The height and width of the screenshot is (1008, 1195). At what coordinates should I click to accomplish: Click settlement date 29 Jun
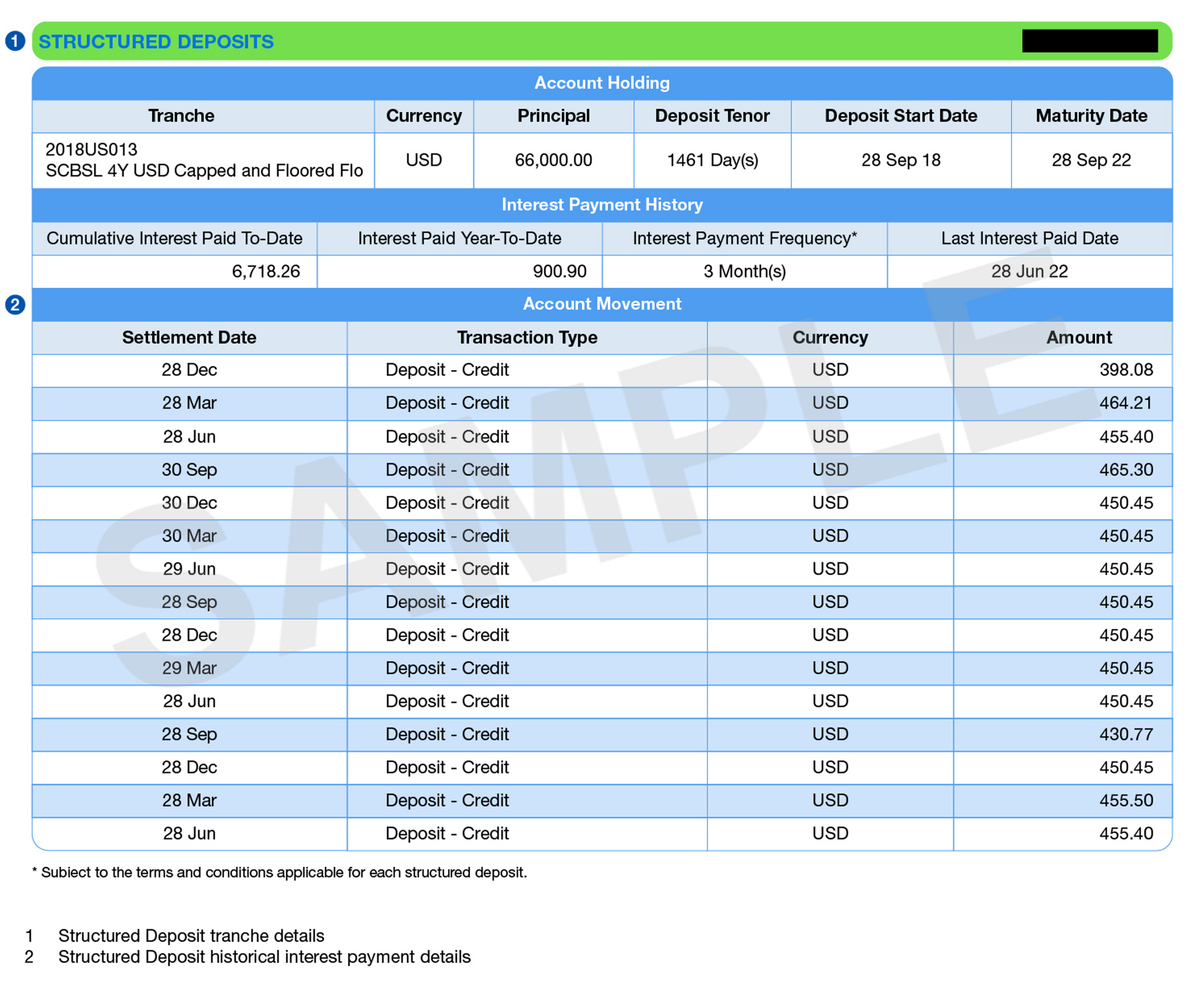[x=189, y=570]
